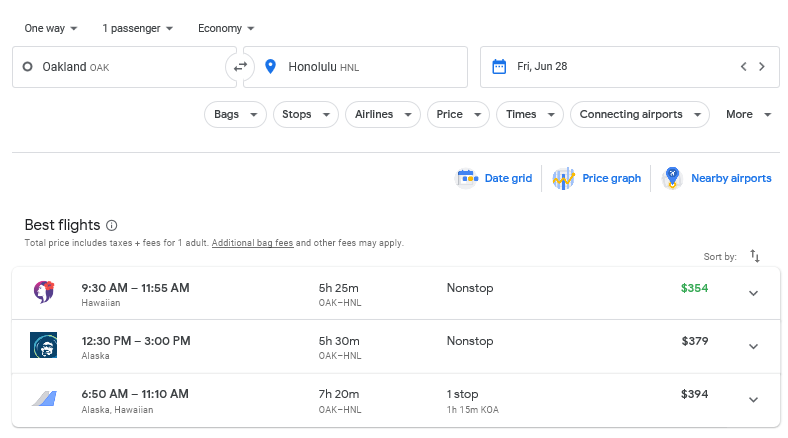Viewport: 788px width, 438px height.
Task: Open the Connecting airports filter
Action: click(x=639, y=115)
